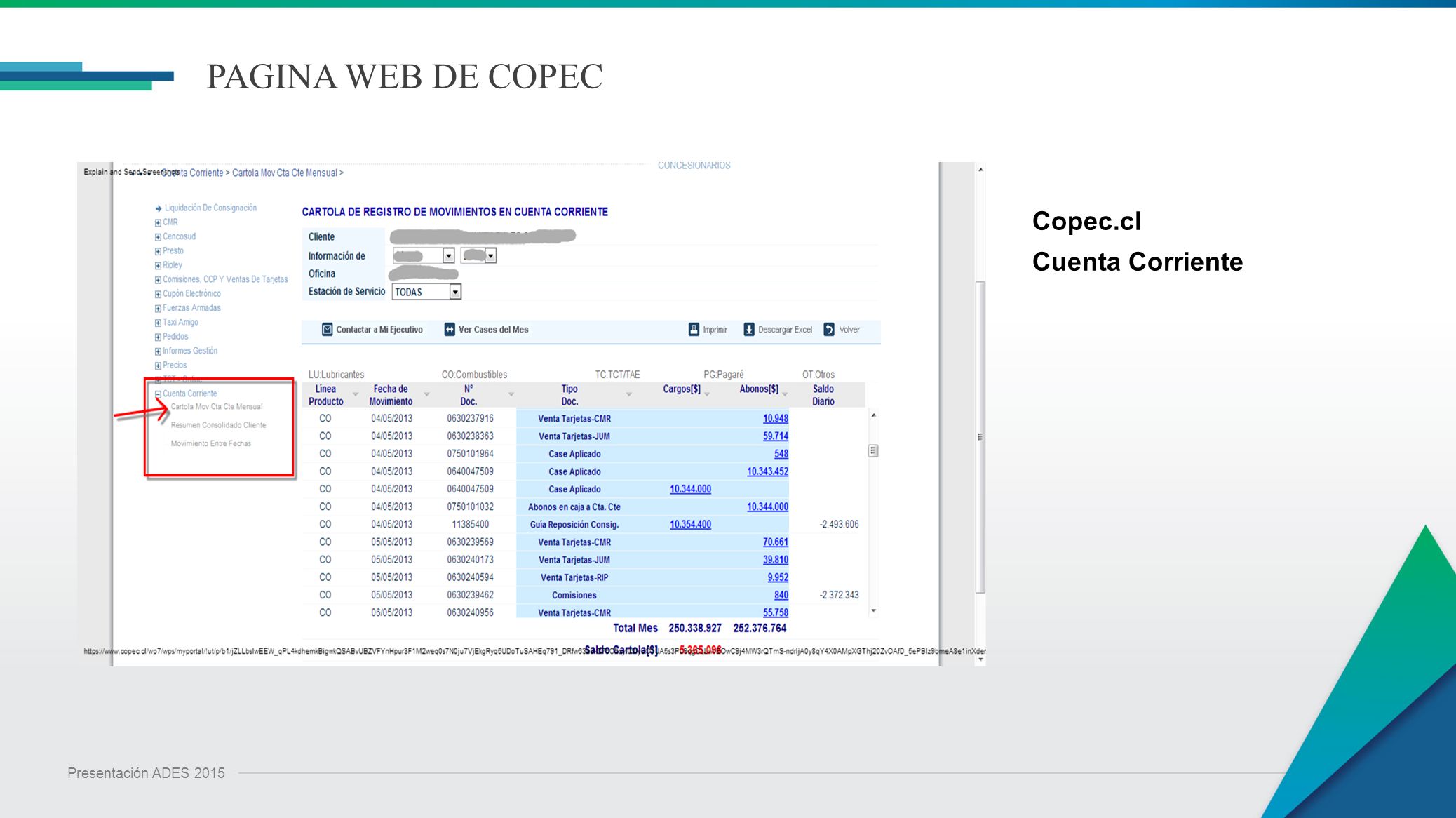
Task: Click the Total Mes abonos value 252.376.764
Action: (x=760, y=629)
